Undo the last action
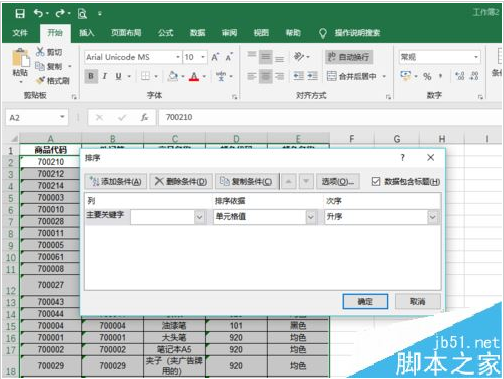The height and width of the screenshot is (379, 504). pyautogui.click(x=38, y=13)
